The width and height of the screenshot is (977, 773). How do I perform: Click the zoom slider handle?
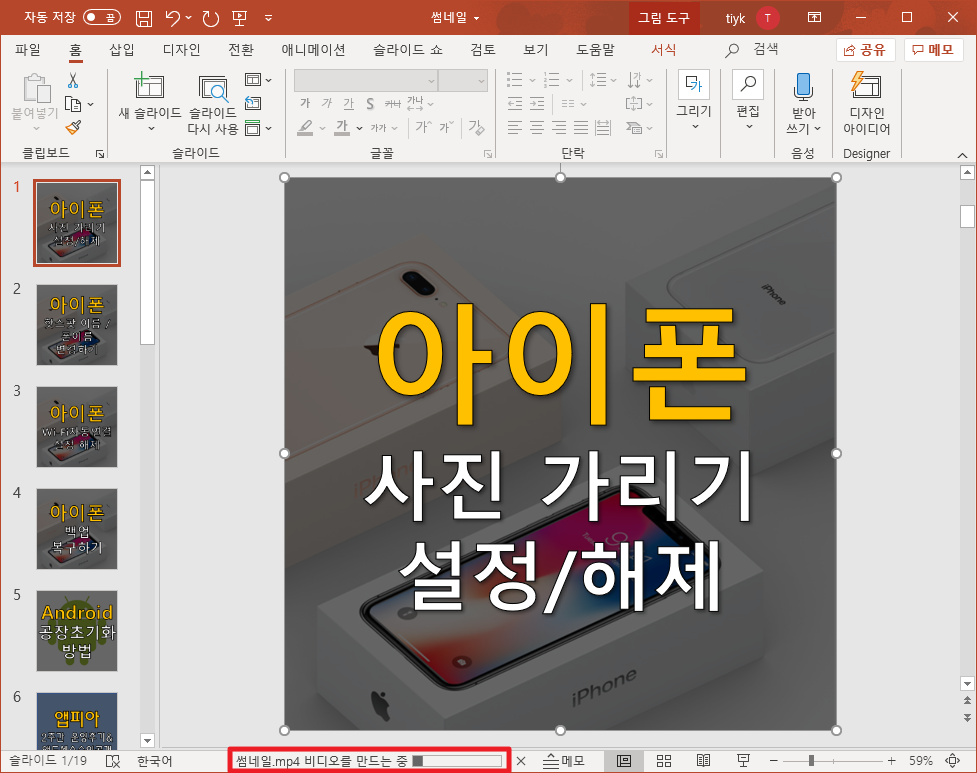click(x=811, y=761)
